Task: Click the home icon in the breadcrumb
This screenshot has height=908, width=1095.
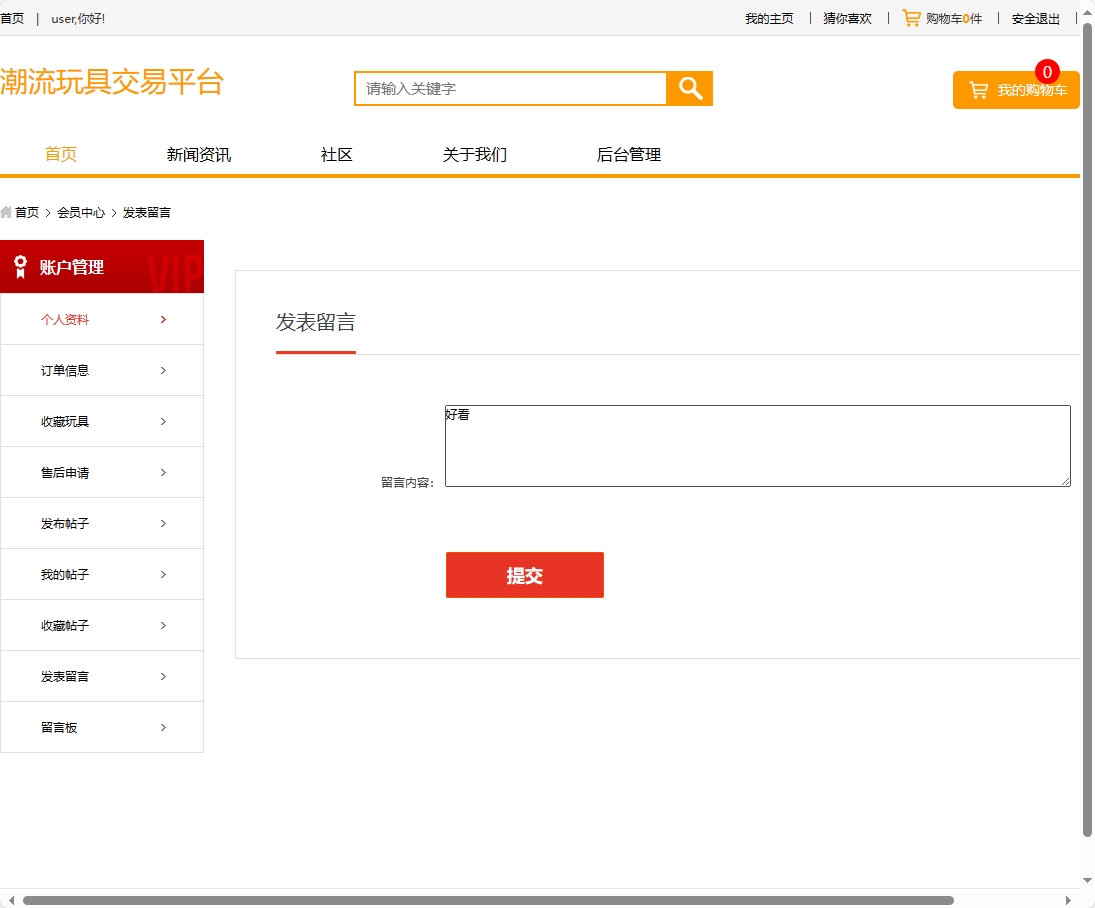Action: pos(7,212)
